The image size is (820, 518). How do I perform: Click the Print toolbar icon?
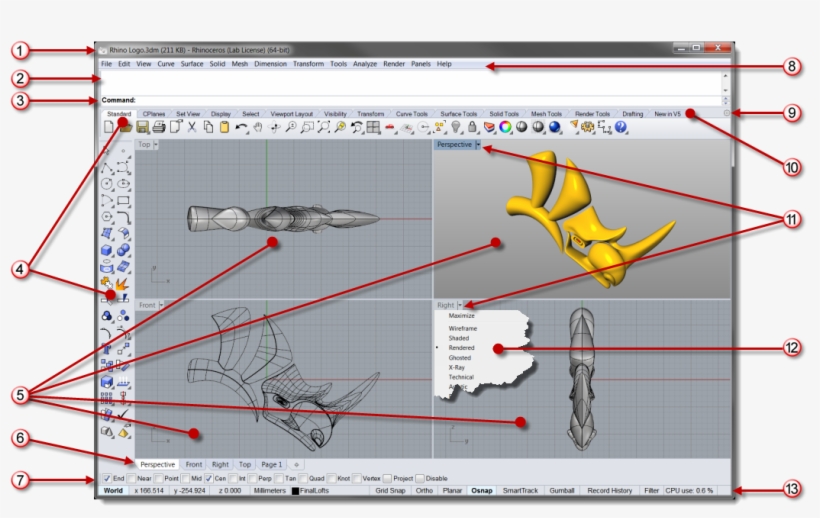click(159, 127)
